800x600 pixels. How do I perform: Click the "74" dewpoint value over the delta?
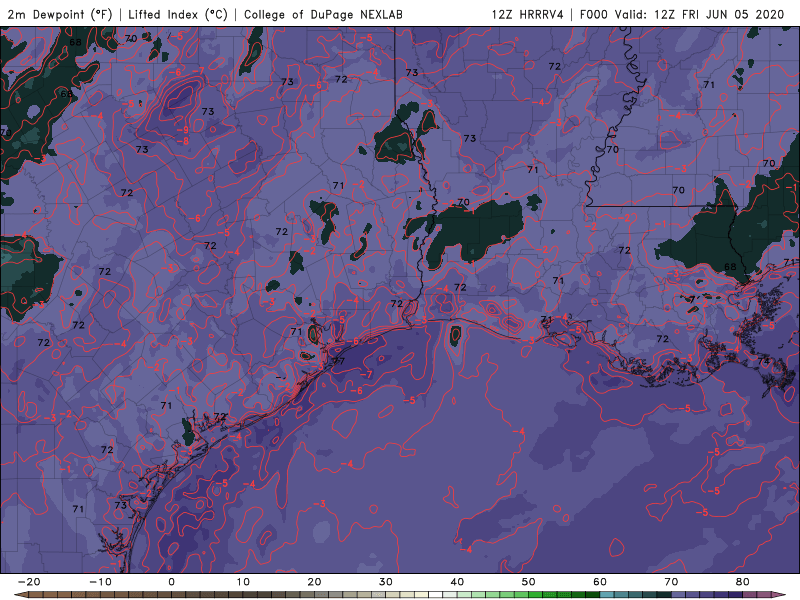pyautogui.click(x=763, y=361)
